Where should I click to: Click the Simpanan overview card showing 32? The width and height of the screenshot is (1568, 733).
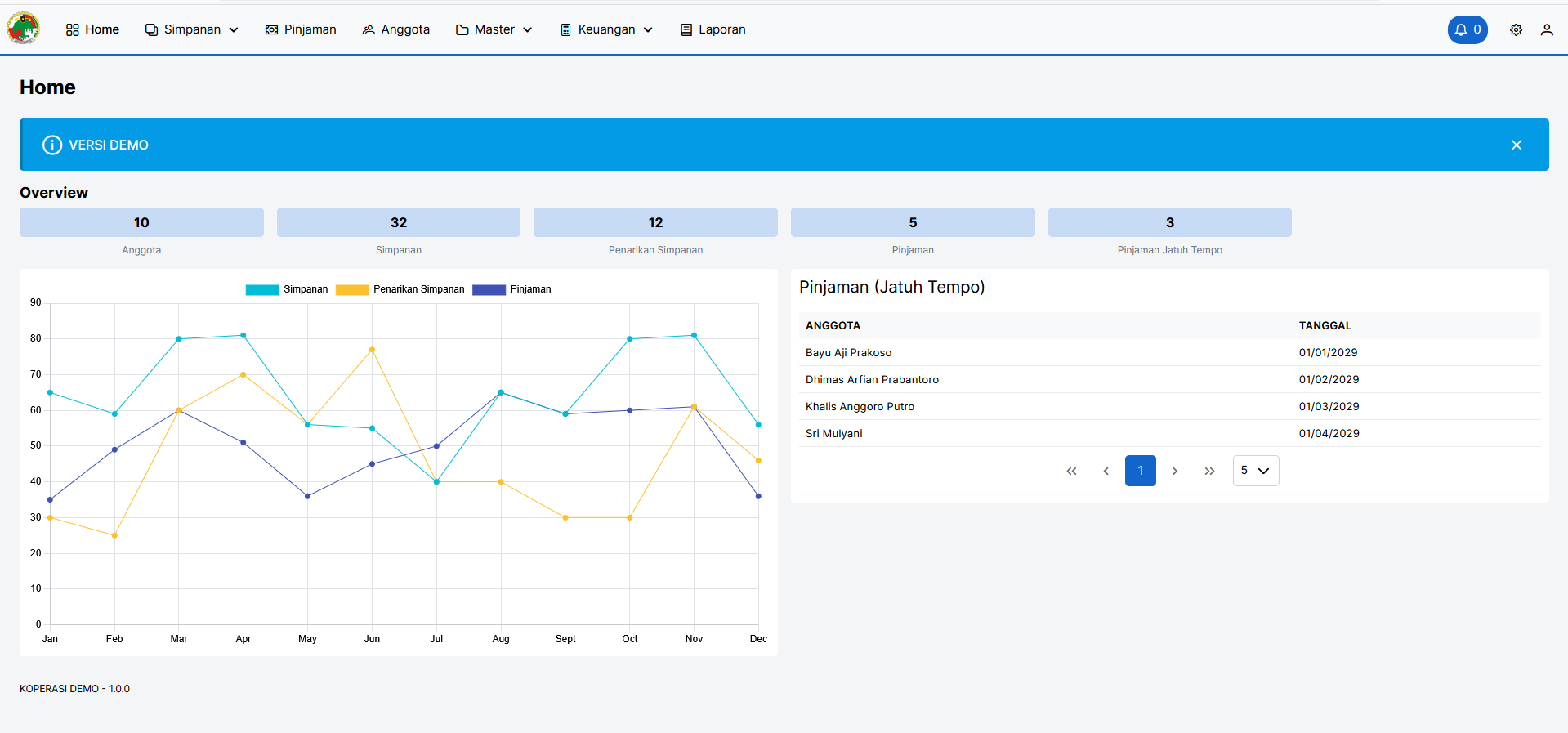[399, 222]
